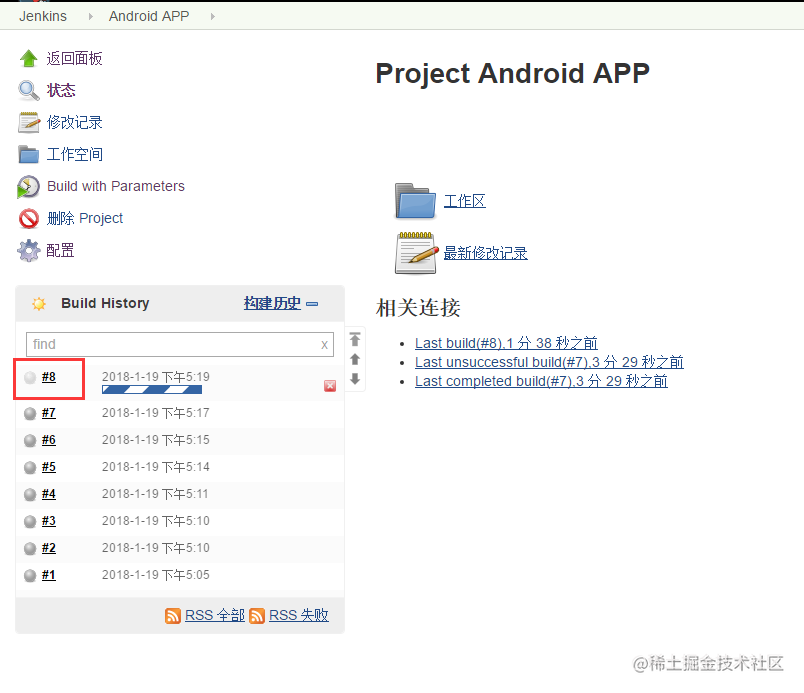The height and width of the screenshot is (693, 804).
Task: Open the 构建历史 trend link
Action: point(272,303)
